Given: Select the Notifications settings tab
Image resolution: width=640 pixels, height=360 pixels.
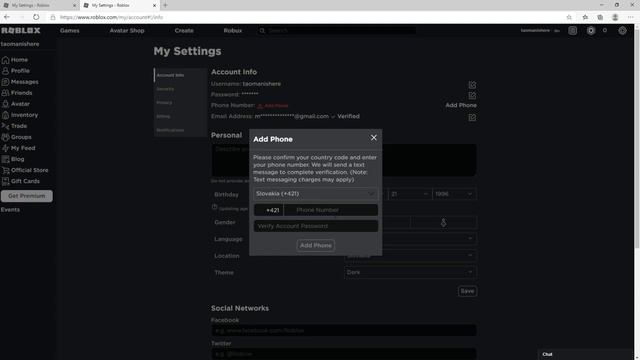Looking at the screenshot, I should click(x=180, y=130).
